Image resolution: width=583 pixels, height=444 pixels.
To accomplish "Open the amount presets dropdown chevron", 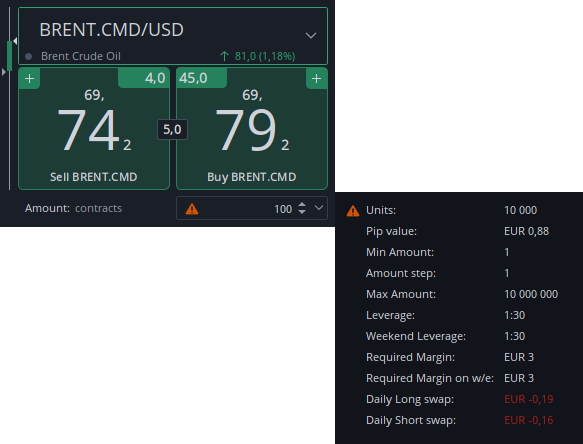I will (x=319, y=208).
